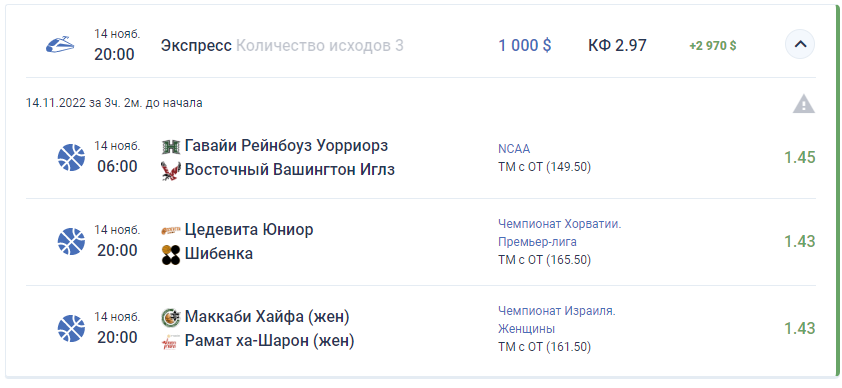Open Чемпионат Хорватии Премьер-лига link

[560, 233]
